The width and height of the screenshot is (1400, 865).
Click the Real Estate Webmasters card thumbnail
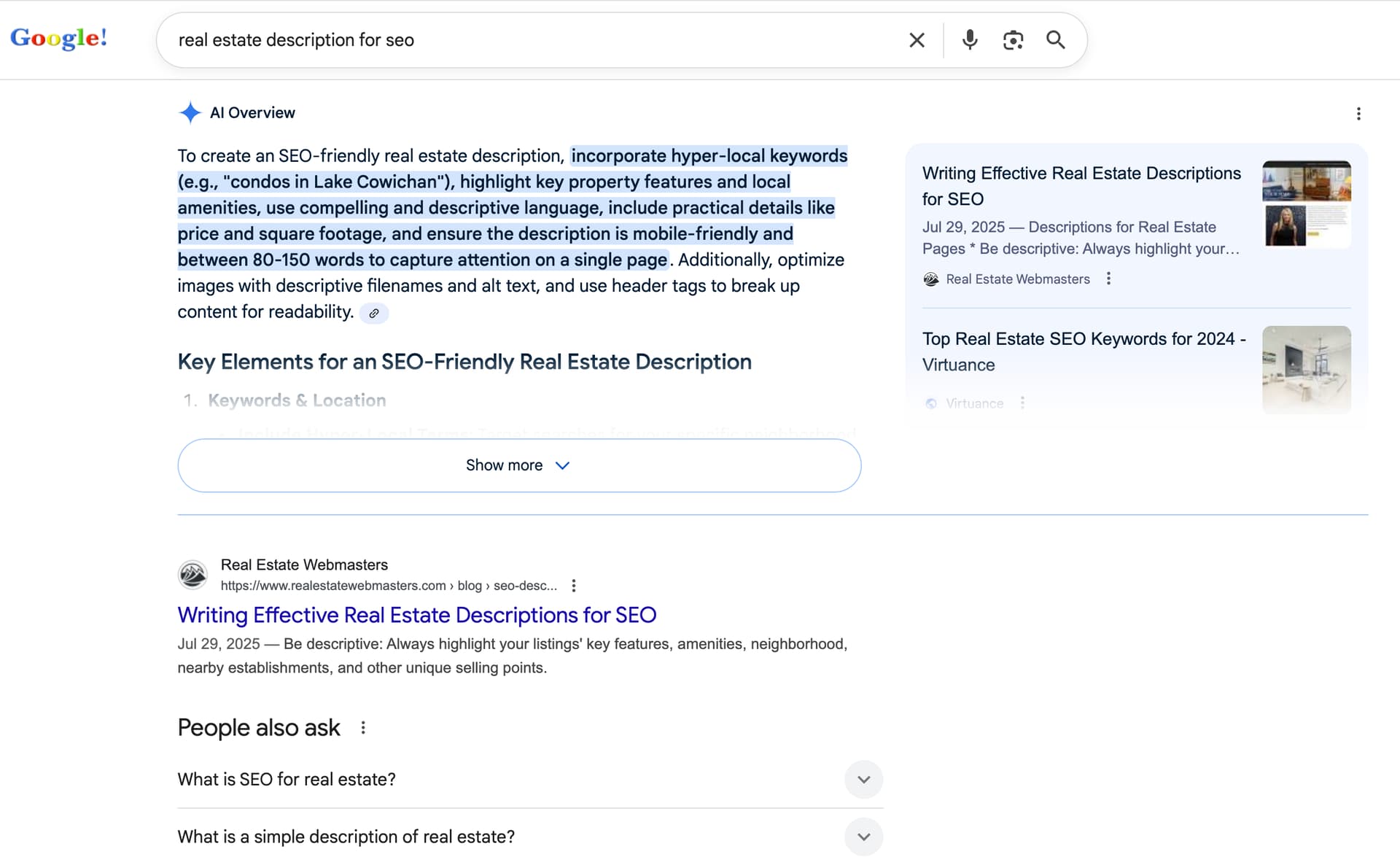[1306, 203]
